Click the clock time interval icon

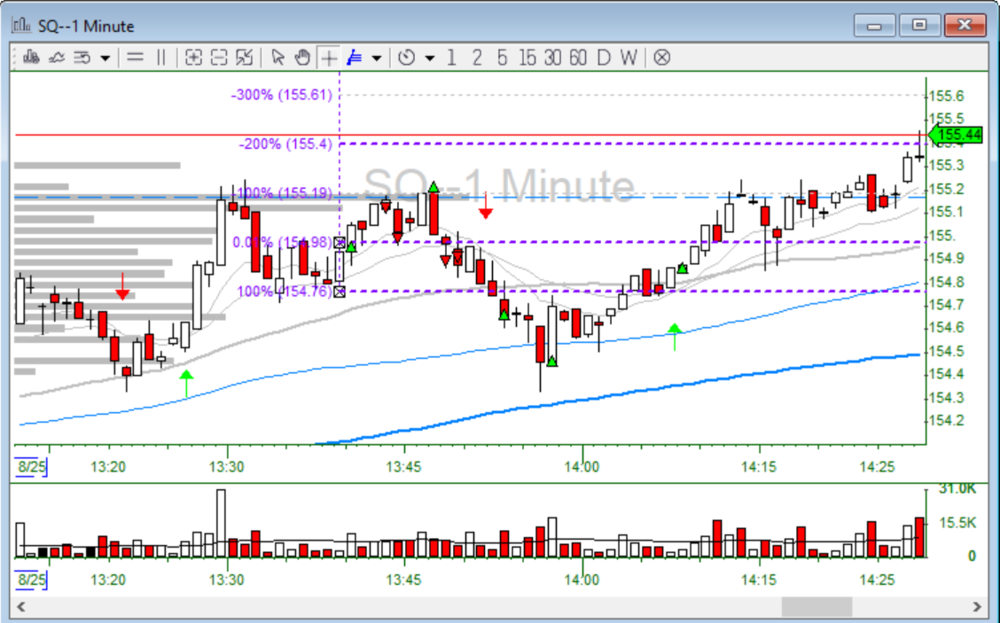[406, 57]
